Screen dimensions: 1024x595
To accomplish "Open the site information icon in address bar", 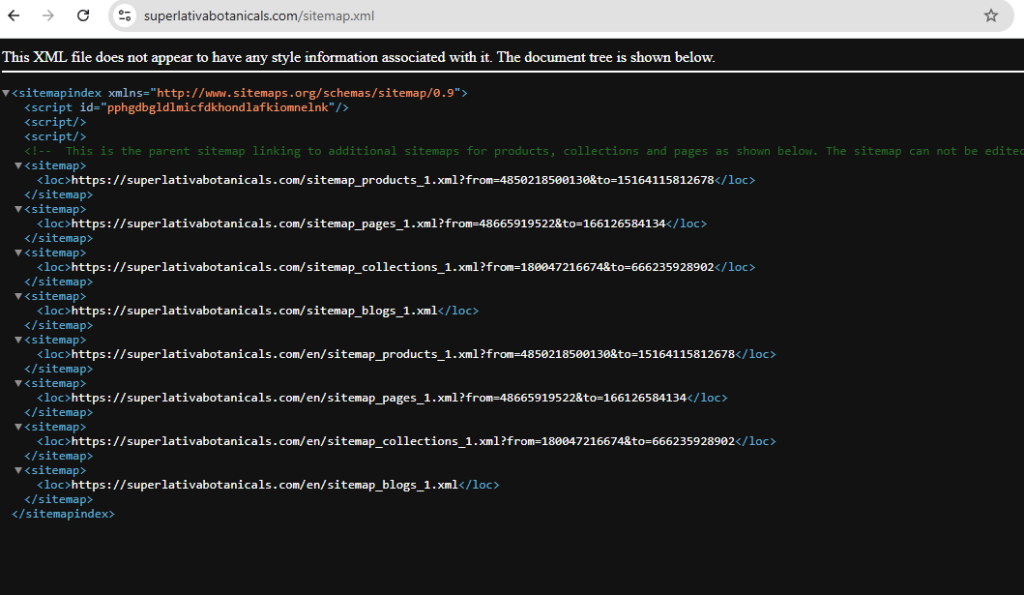I will pos(124,16).
